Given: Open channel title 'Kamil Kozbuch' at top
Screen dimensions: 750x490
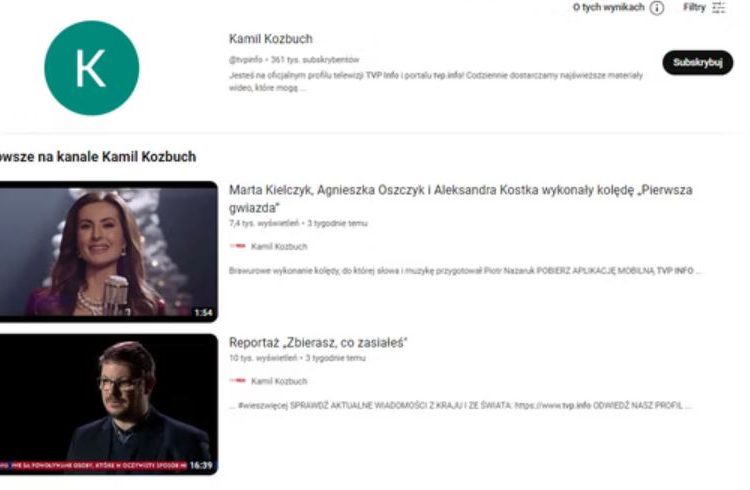Looking at the screenshot, I should (x=271, y=39).
